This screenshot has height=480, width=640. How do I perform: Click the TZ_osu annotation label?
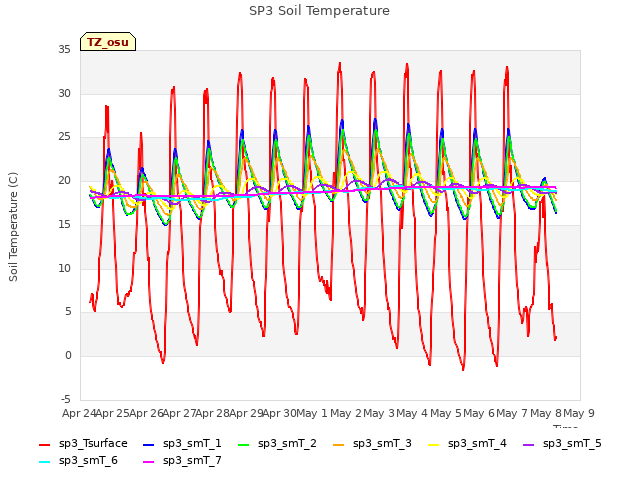click(x=108, y=42)
